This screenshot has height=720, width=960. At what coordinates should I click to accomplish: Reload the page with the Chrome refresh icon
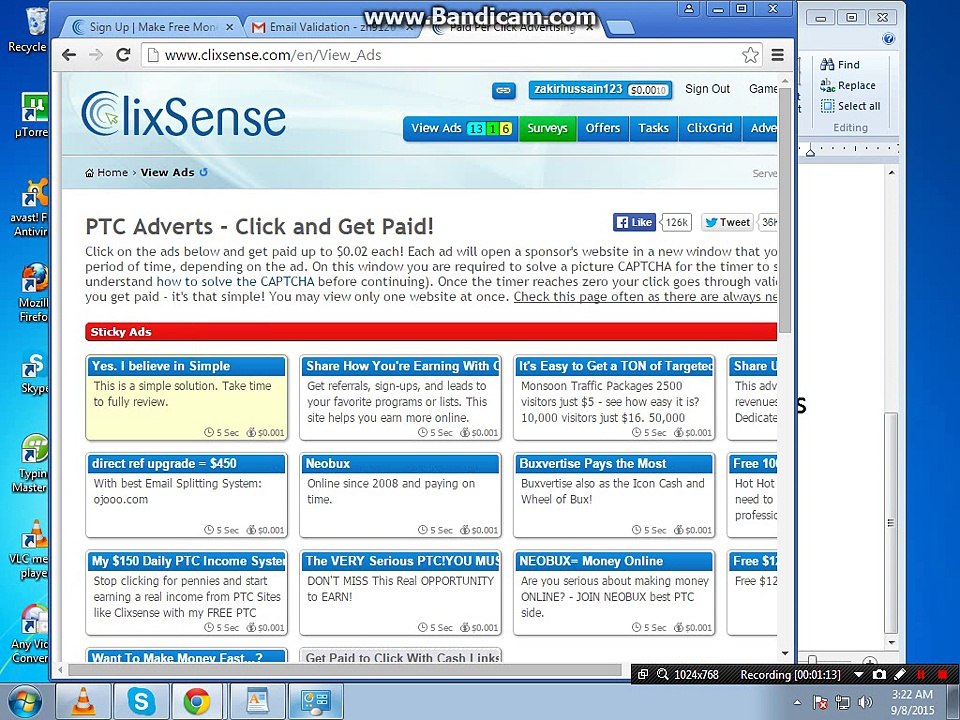point(123,55)
